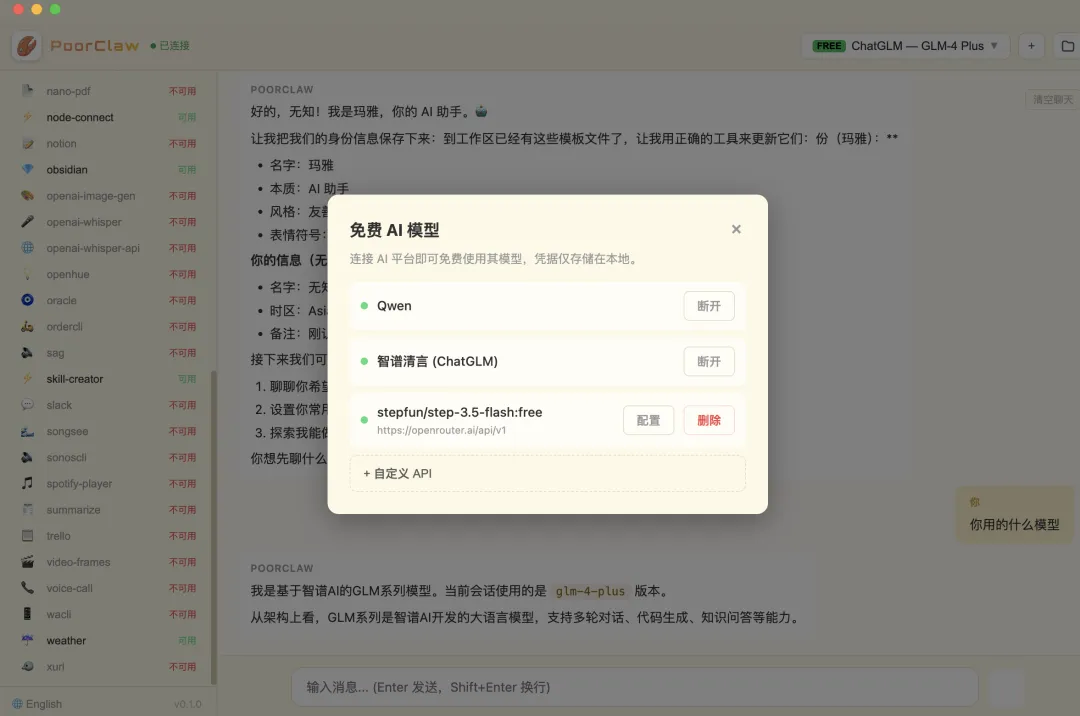The width and height of the screenshot is (1080, 716).
Task: Click the send button beside input
Action: click(x=1006, y=687)
